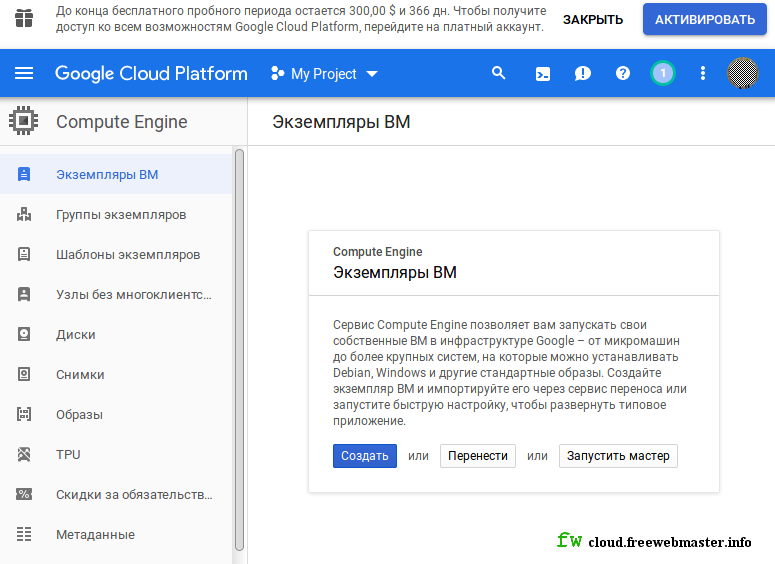Open the three-dot settings menu
This screenshot has height=564, width=775.
(702, 73)
